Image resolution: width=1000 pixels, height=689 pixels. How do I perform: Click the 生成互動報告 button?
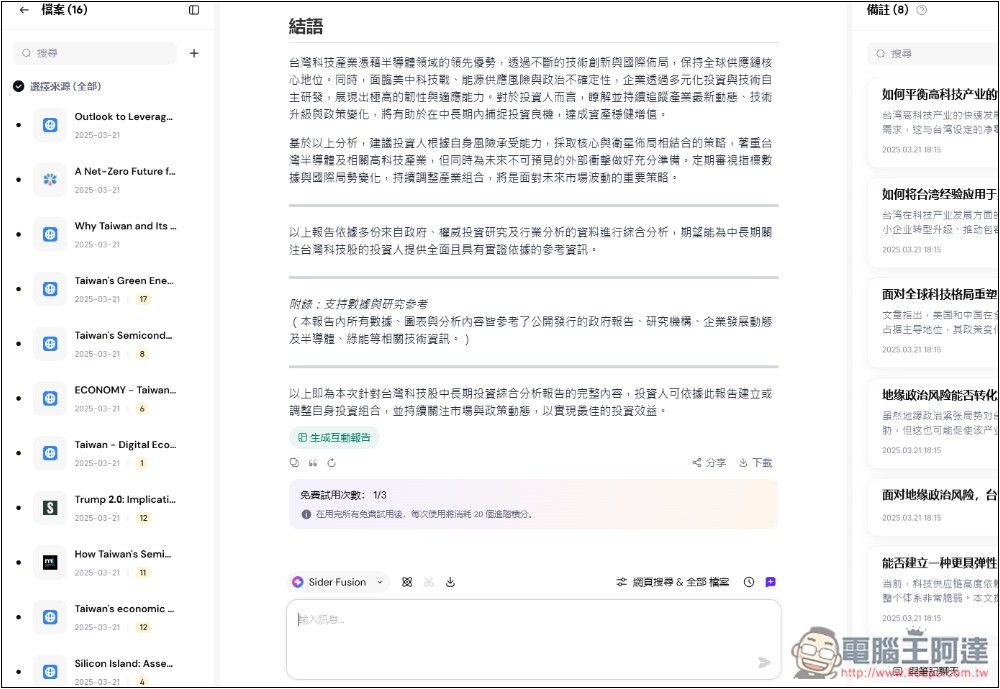pyautogui.click(x=335, y=437)
